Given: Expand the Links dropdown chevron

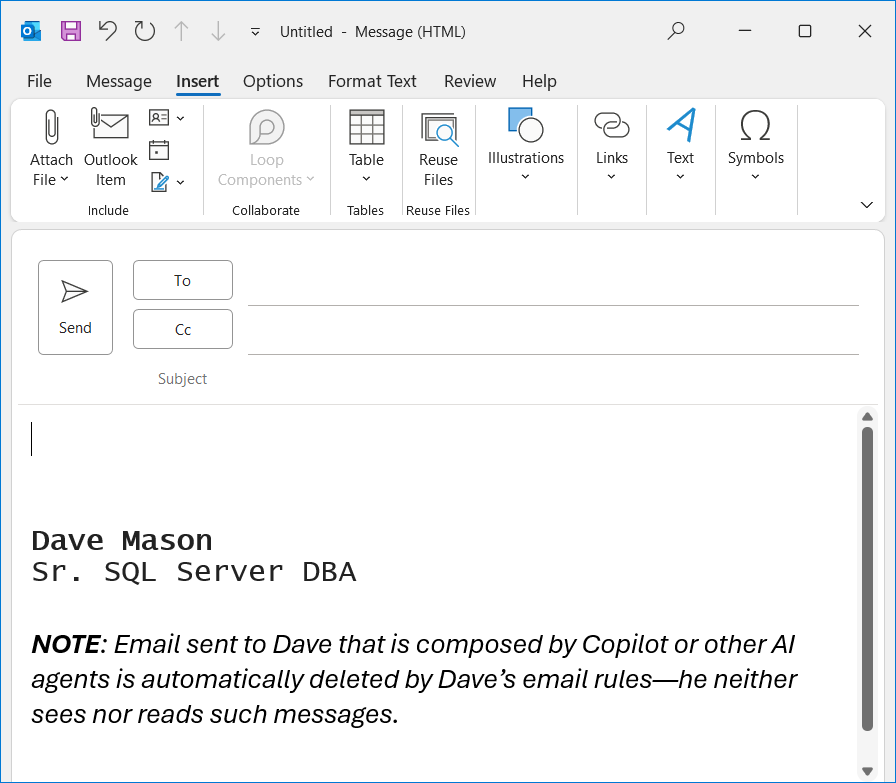Looking at the screenshot, I should pos(611,177).
